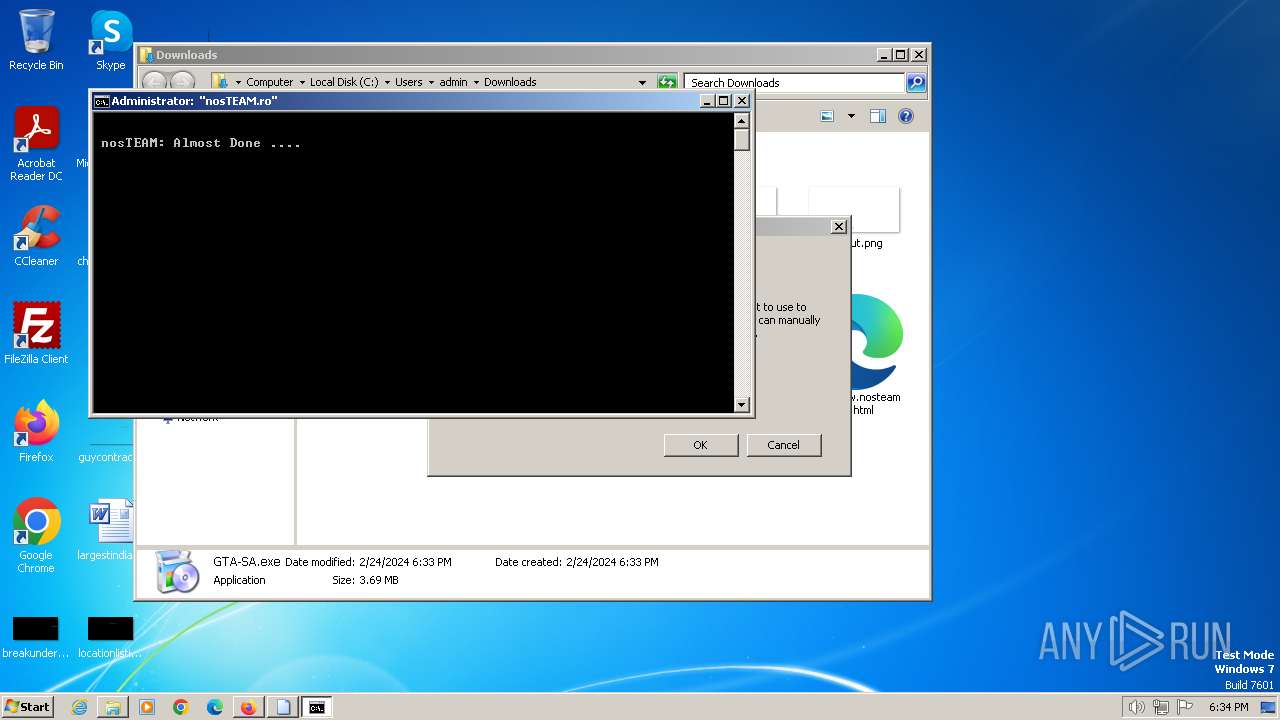Open the Skype desktop shortcut

coord(110,40)
